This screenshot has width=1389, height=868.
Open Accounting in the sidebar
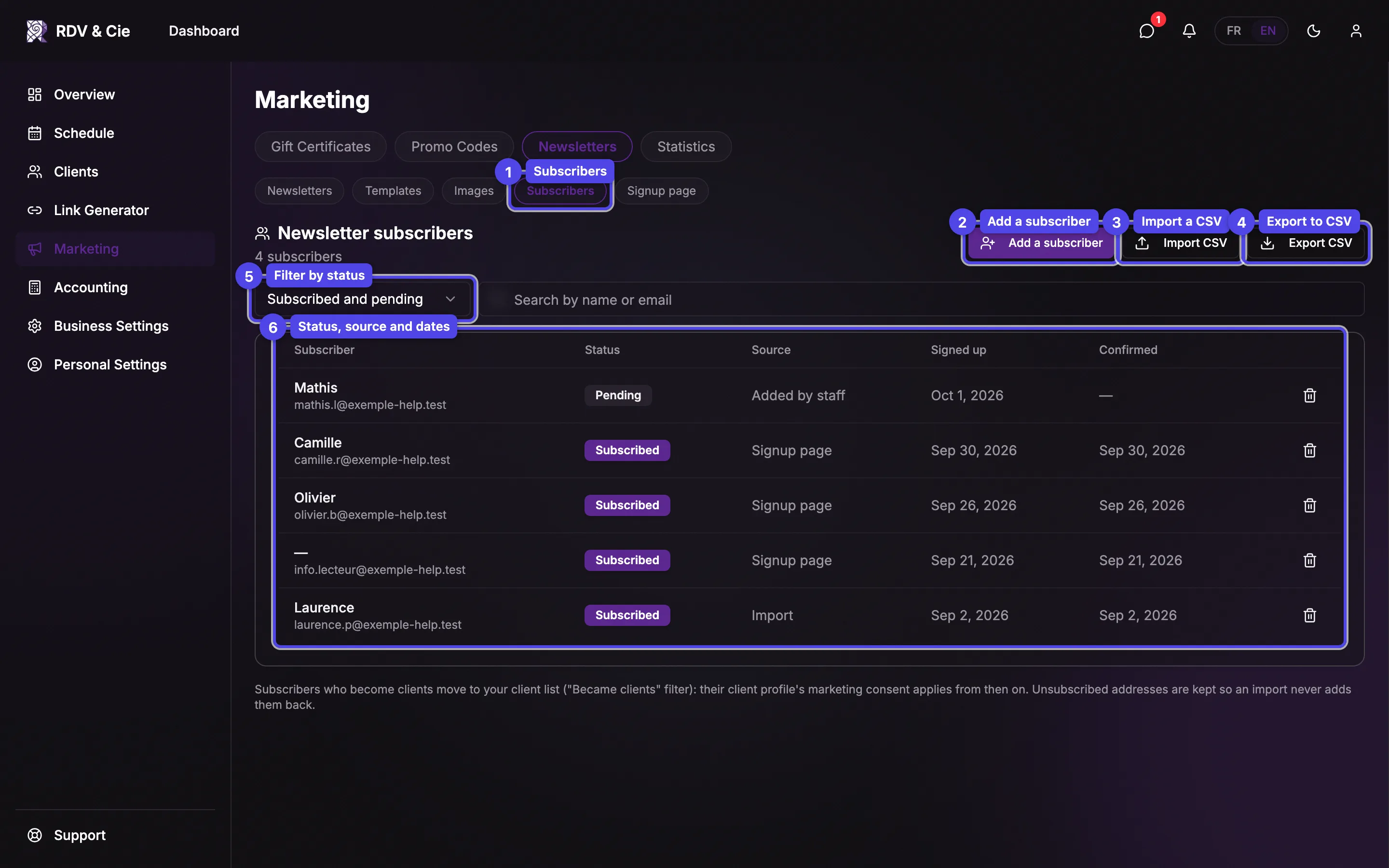coord(115,287)
